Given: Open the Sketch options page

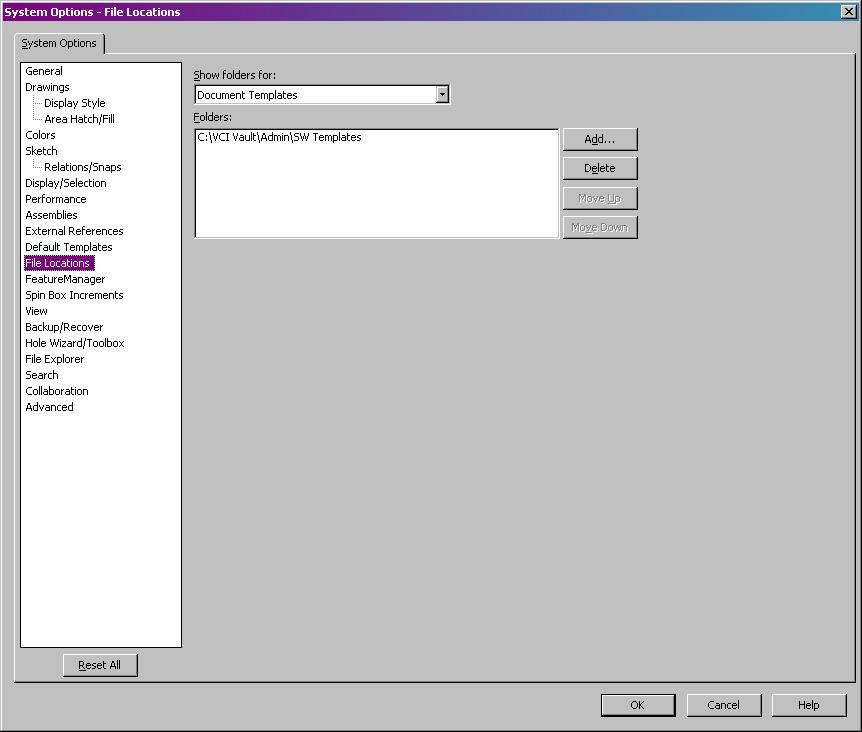Looking at the screenshot, I should [41, 151].
